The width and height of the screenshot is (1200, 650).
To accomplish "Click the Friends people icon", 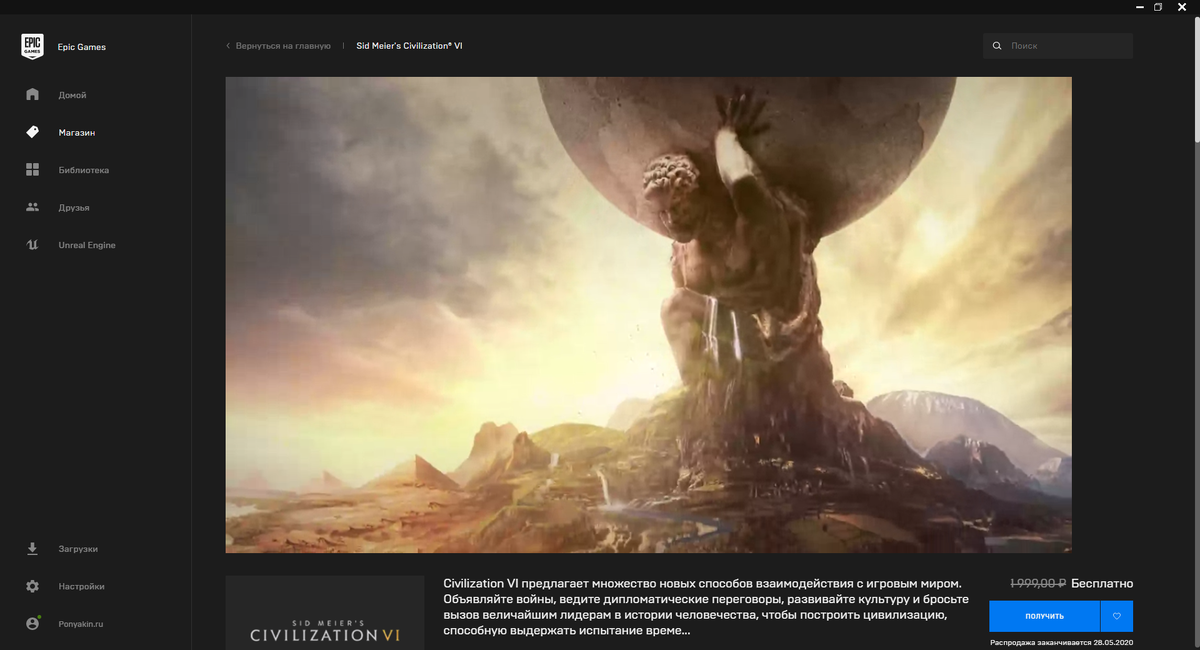I will 32,207.
